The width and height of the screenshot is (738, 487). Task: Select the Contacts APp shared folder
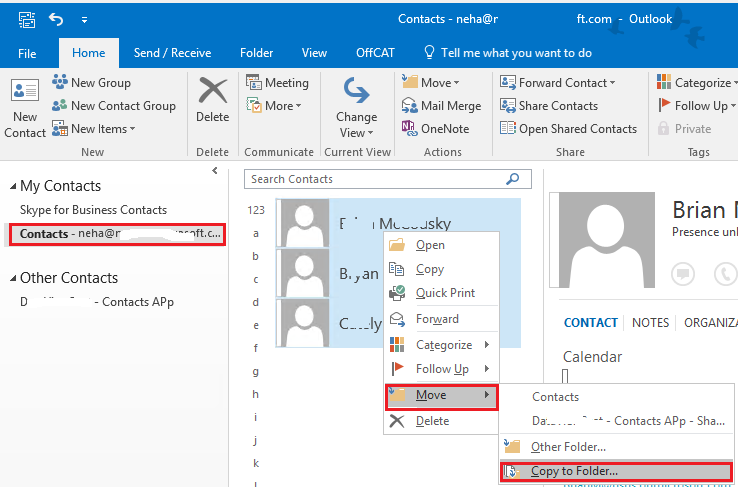[97, 302]
